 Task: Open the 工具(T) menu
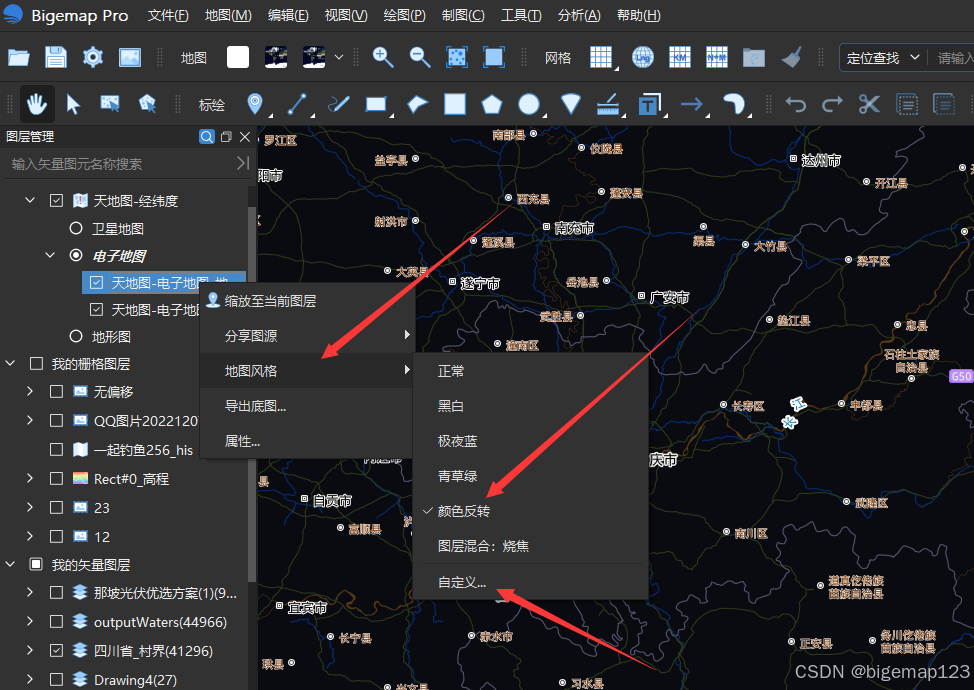point(521,16)
